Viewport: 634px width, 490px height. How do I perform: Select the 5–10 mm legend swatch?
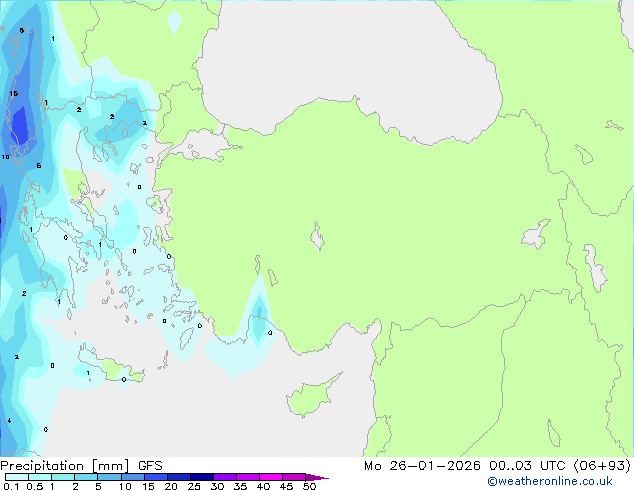click(x=109, y=477)
